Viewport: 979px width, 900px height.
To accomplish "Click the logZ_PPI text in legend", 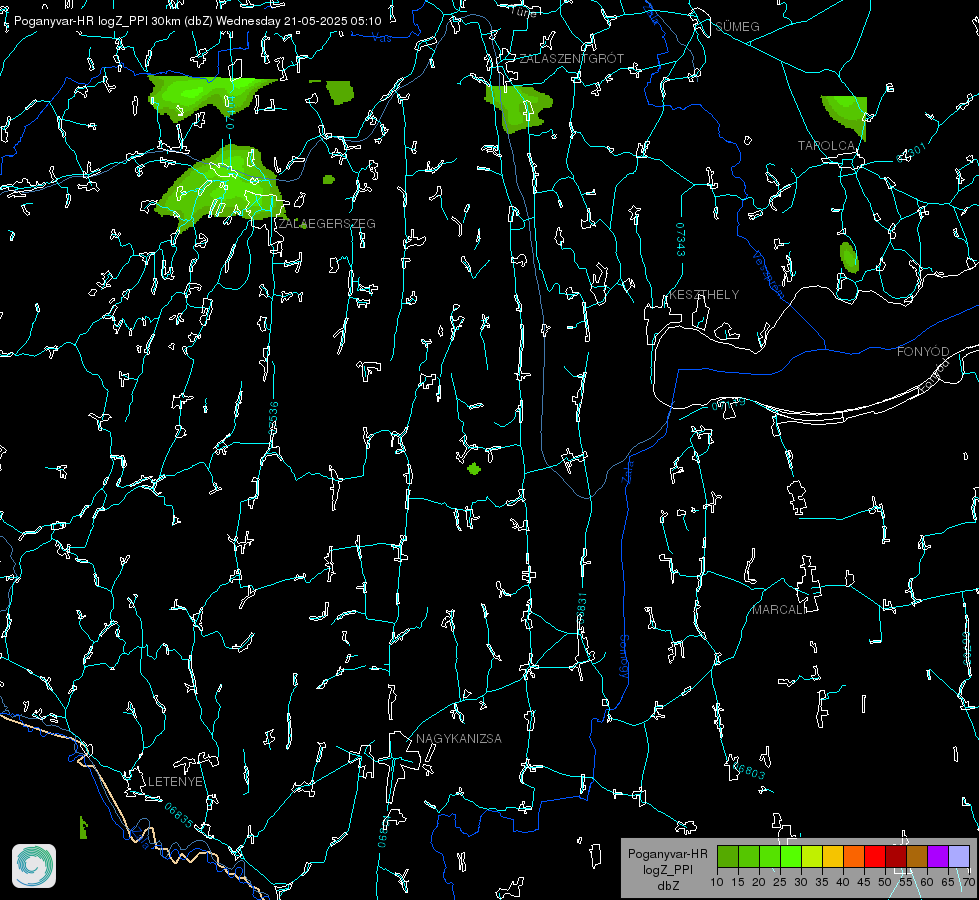I will (x=668, y=869).
